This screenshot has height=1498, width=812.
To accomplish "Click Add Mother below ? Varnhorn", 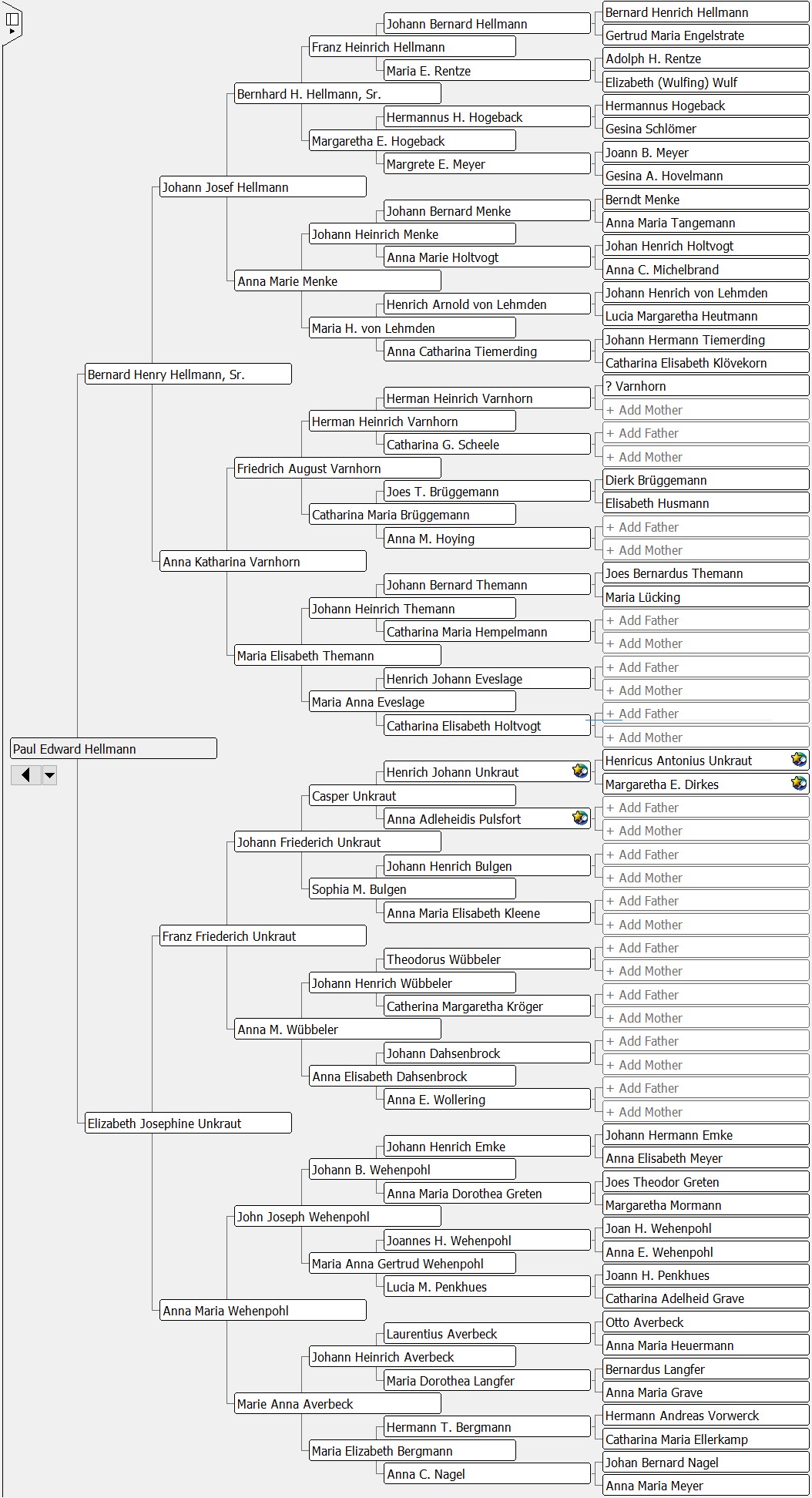I will (706, 409).
